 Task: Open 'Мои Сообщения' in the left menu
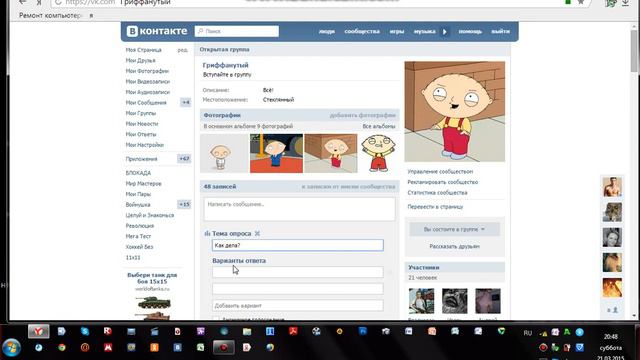tap(146, 102)
